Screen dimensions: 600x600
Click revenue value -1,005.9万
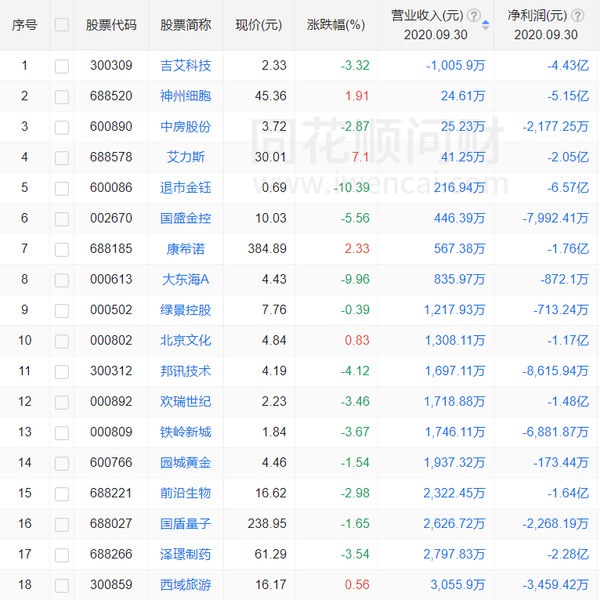[456, 65]
